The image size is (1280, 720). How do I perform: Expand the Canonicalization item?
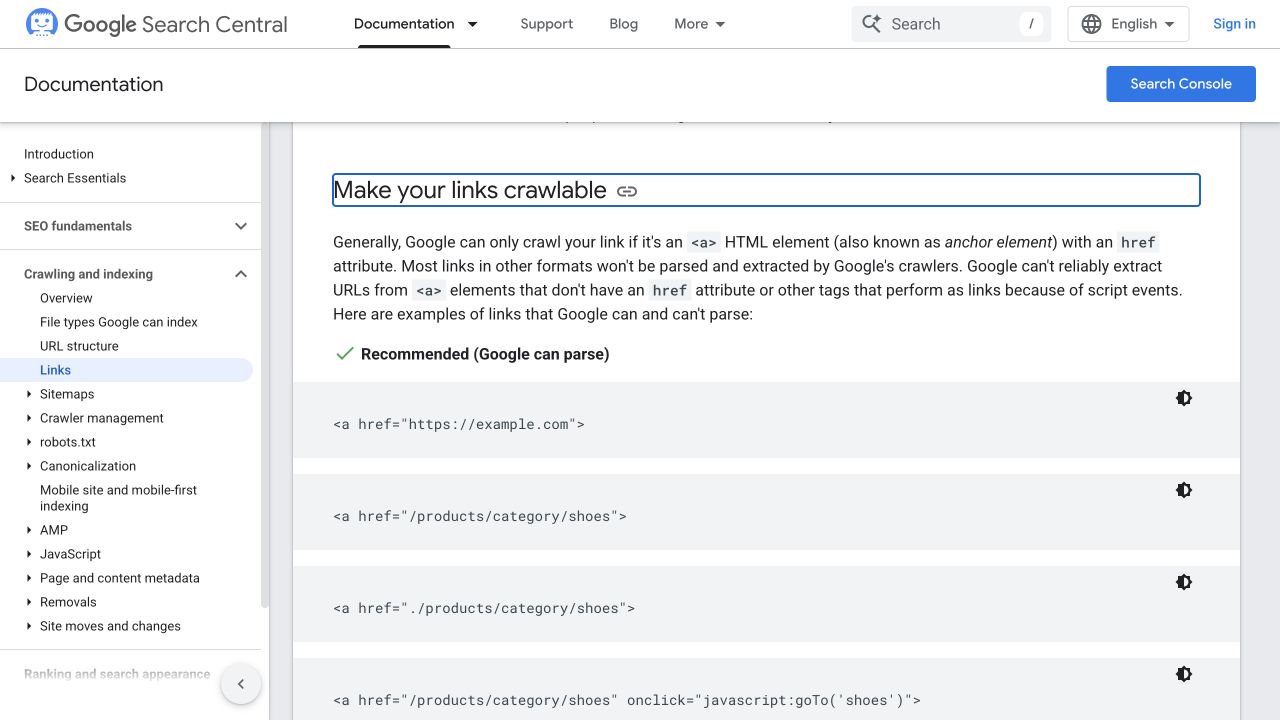click(x=29, y=466)
